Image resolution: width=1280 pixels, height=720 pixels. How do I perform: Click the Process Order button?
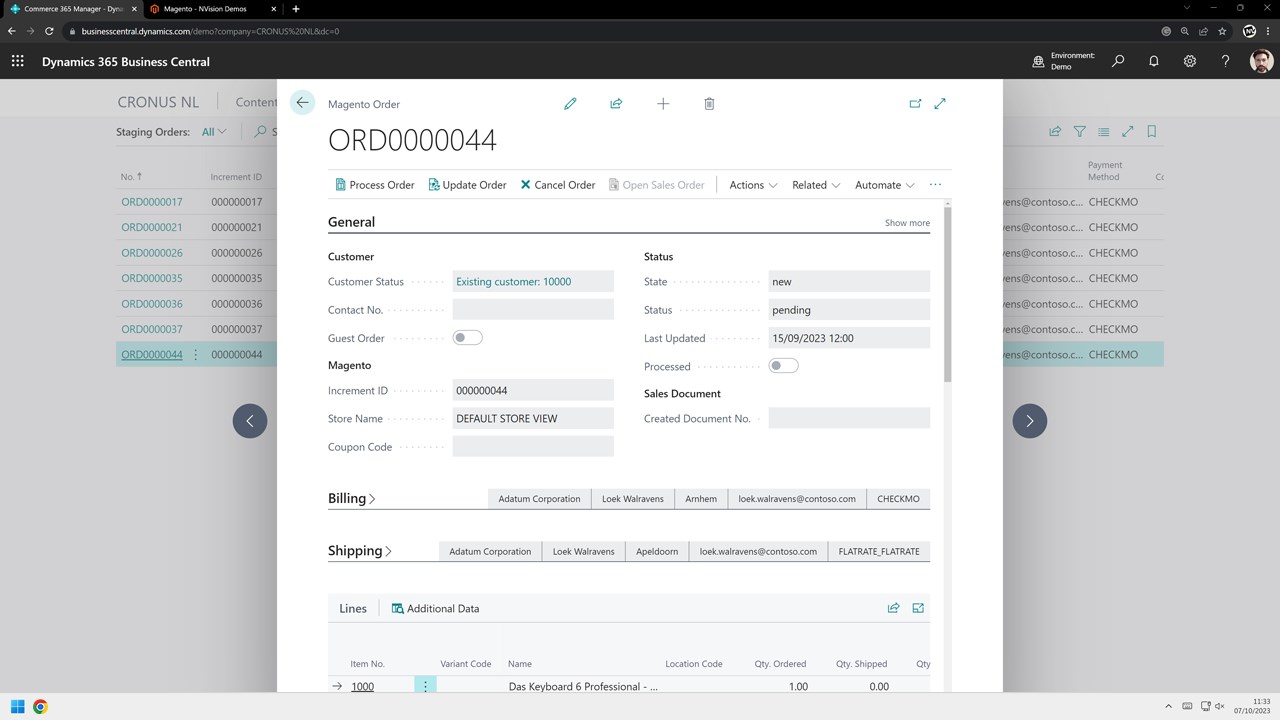(x=375, y=185)
